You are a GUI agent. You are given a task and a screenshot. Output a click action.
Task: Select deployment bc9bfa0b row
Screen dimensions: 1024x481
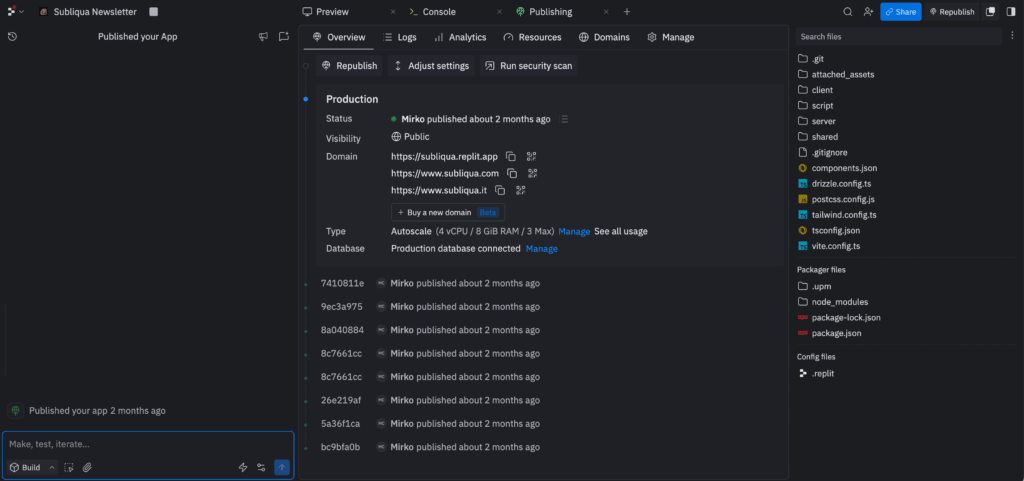[430, 447]
